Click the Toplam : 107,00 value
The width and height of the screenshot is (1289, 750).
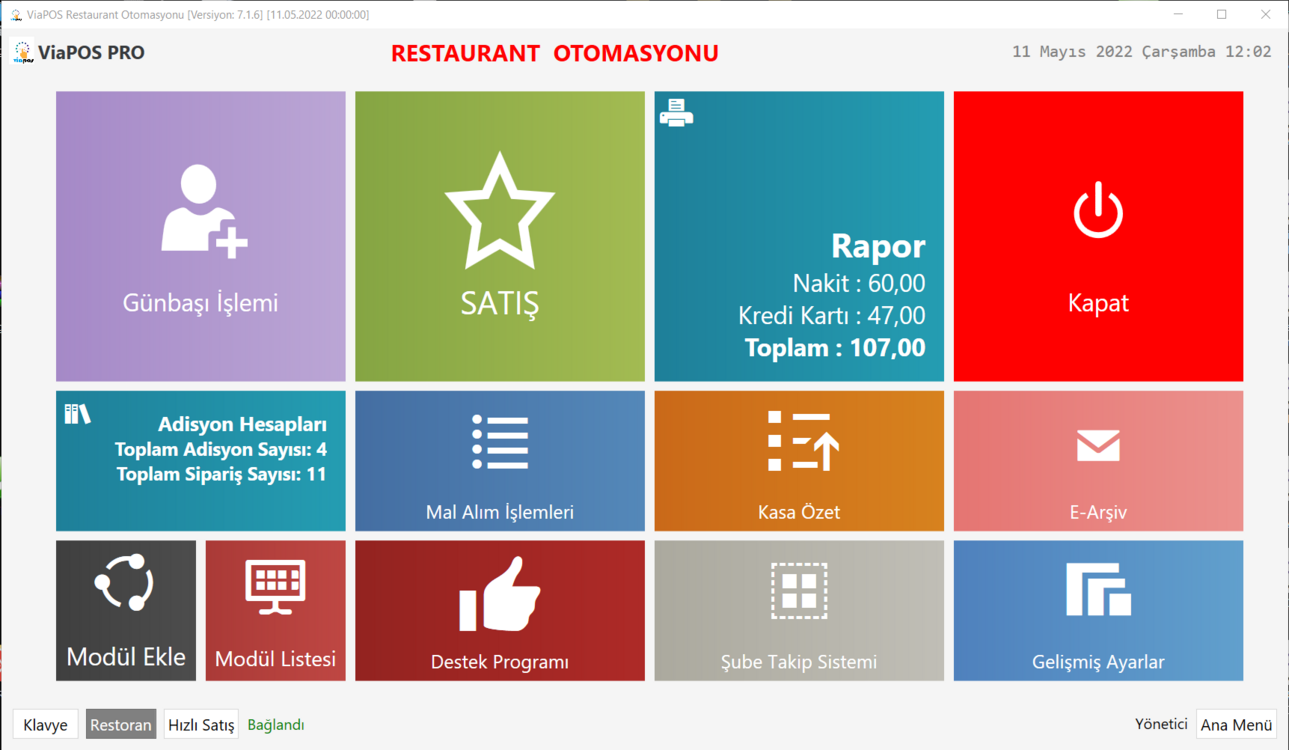click(x=835, y=348)
